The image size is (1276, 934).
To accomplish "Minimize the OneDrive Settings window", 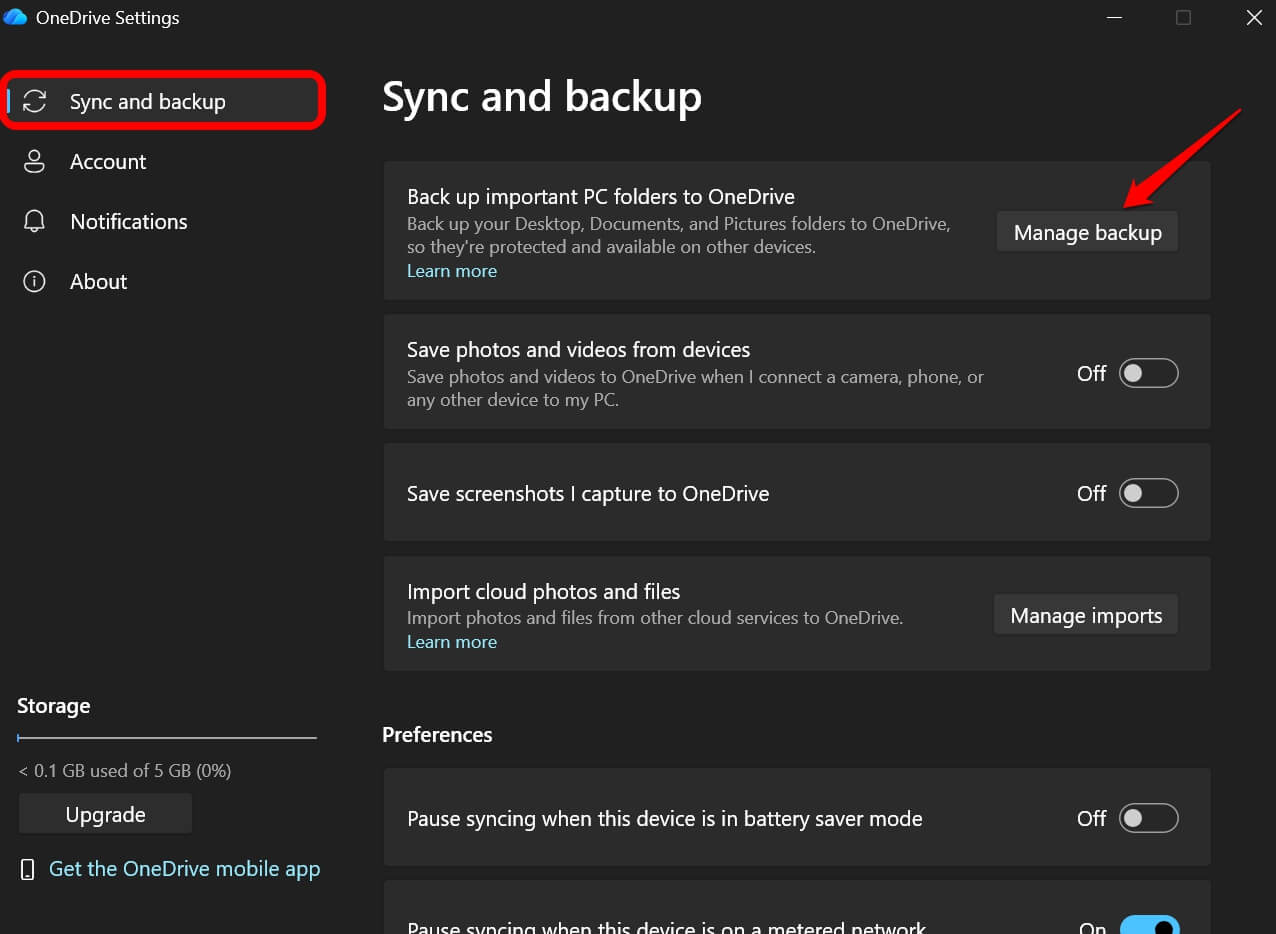I will [1113, 17].
